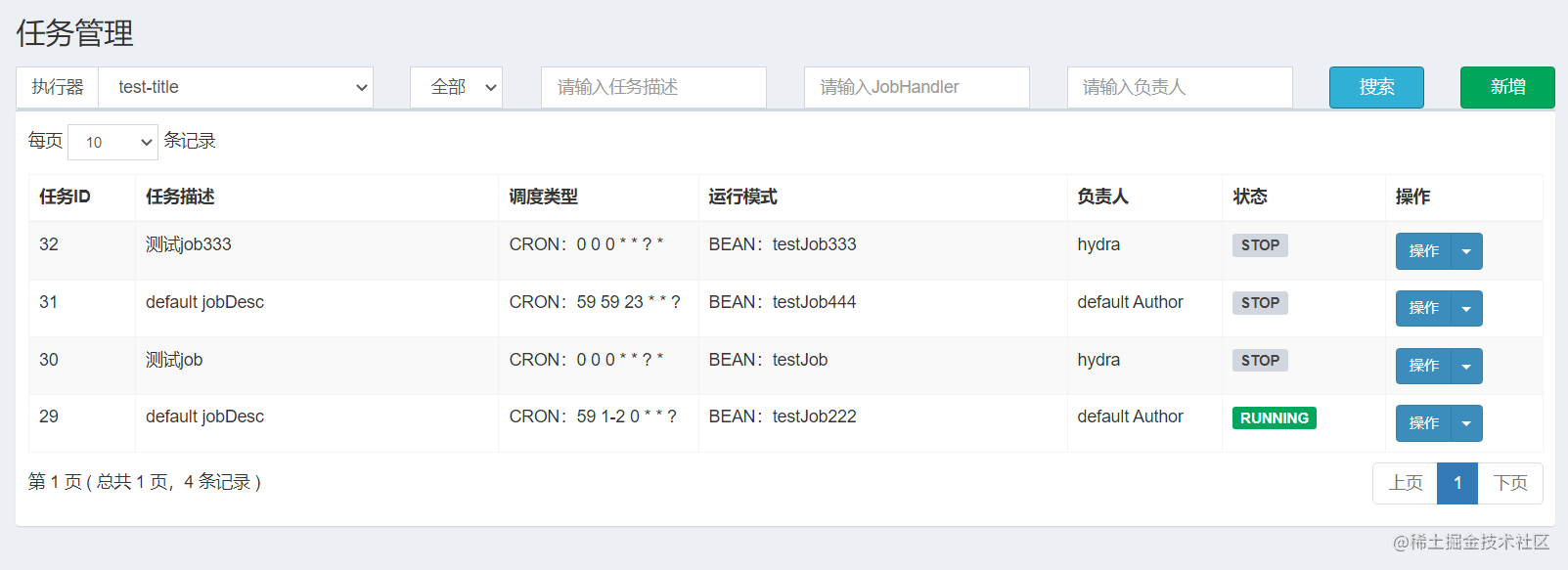The image size is (1568, 570).
Task: Click the STOP status badge for task 31
Action: point(1260,303)
